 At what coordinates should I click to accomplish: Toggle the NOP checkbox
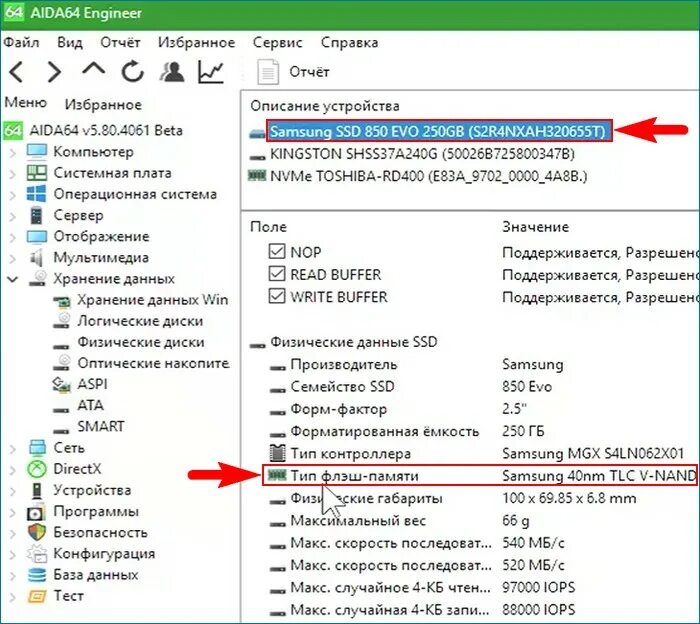[277, 251]
